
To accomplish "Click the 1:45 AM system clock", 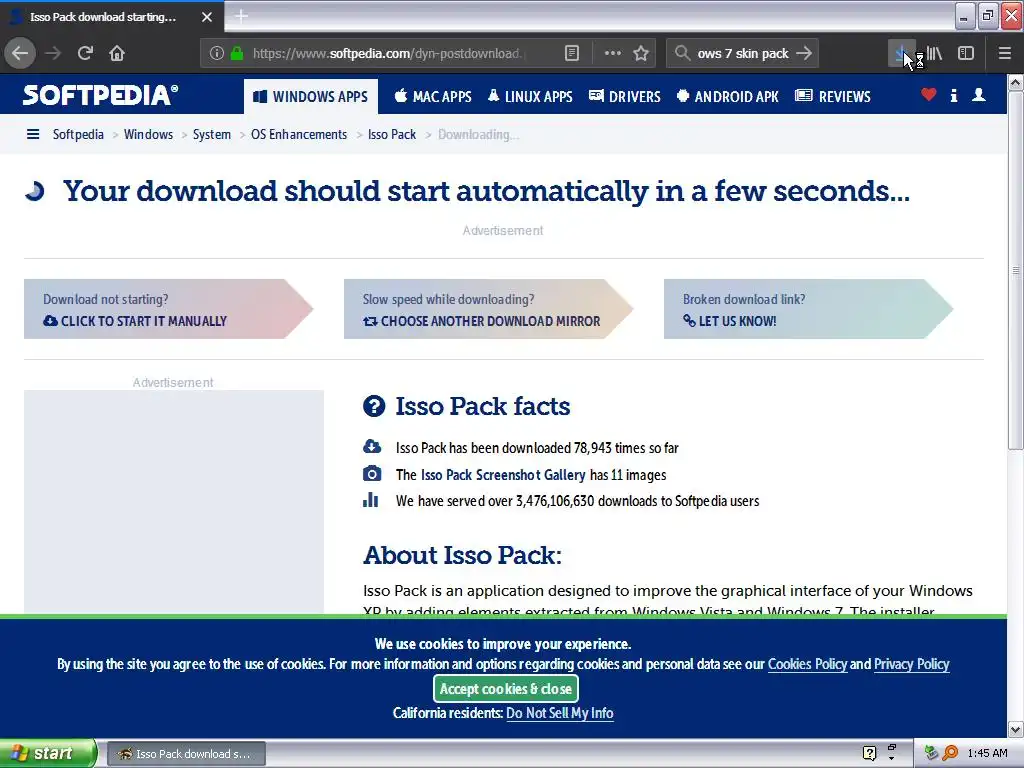I will pyautogui.click(x=987, y=753).
